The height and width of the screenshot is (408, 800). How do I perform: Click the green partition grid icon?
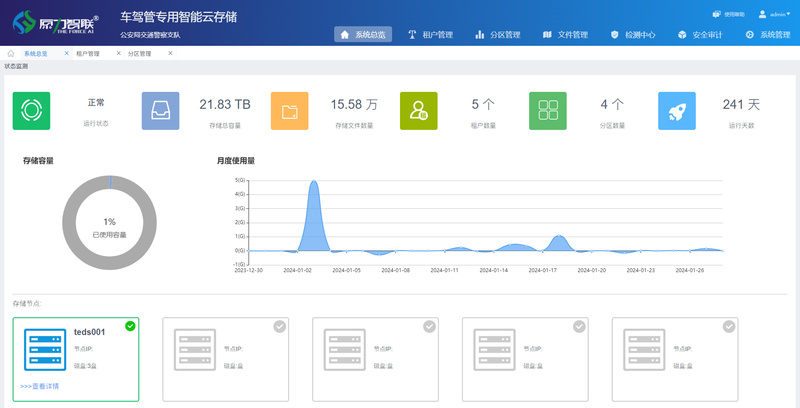[548, 111]
